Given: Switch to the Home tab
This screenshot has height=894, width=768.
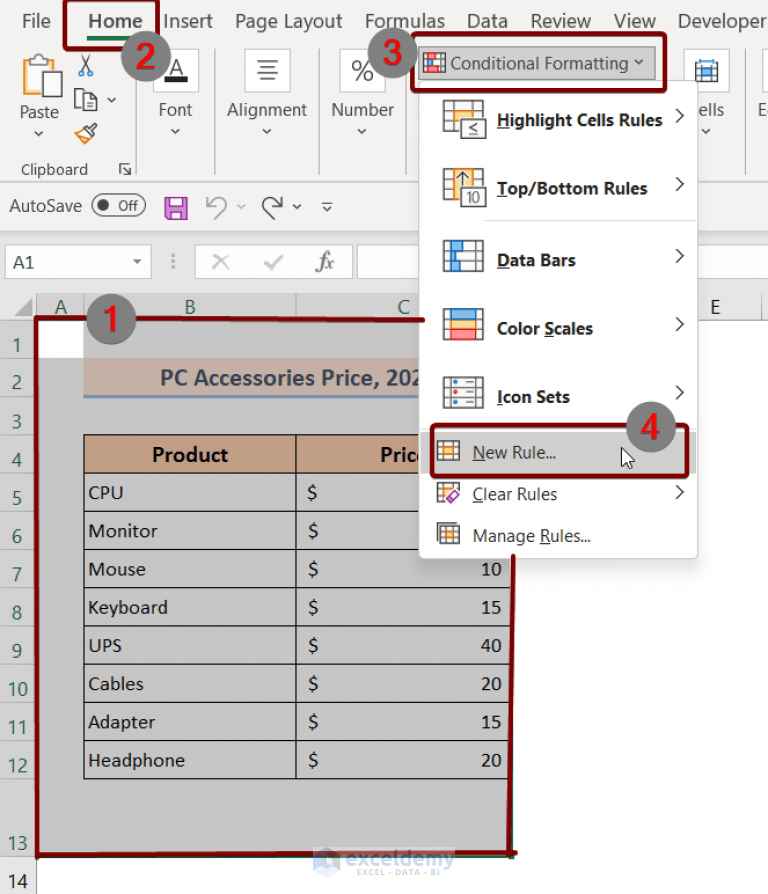Looking at the screenshot, I should (115, 21).
